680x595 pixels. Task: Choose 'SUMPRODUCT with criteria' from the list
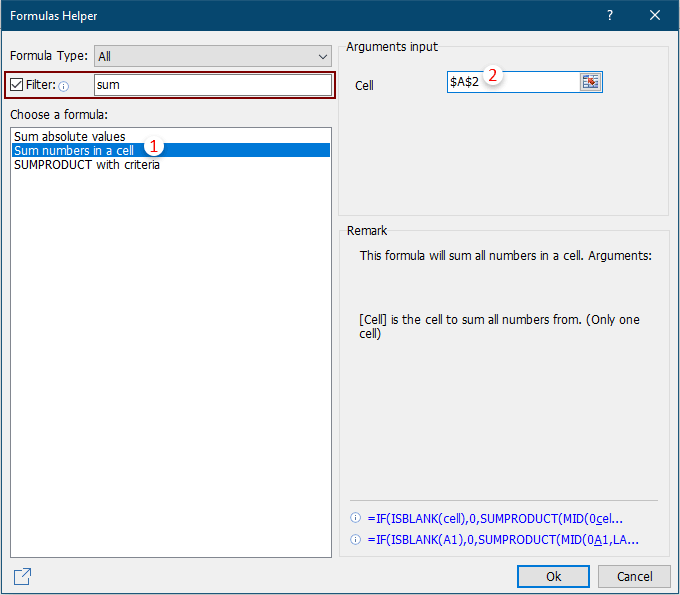tap(87, 164)
